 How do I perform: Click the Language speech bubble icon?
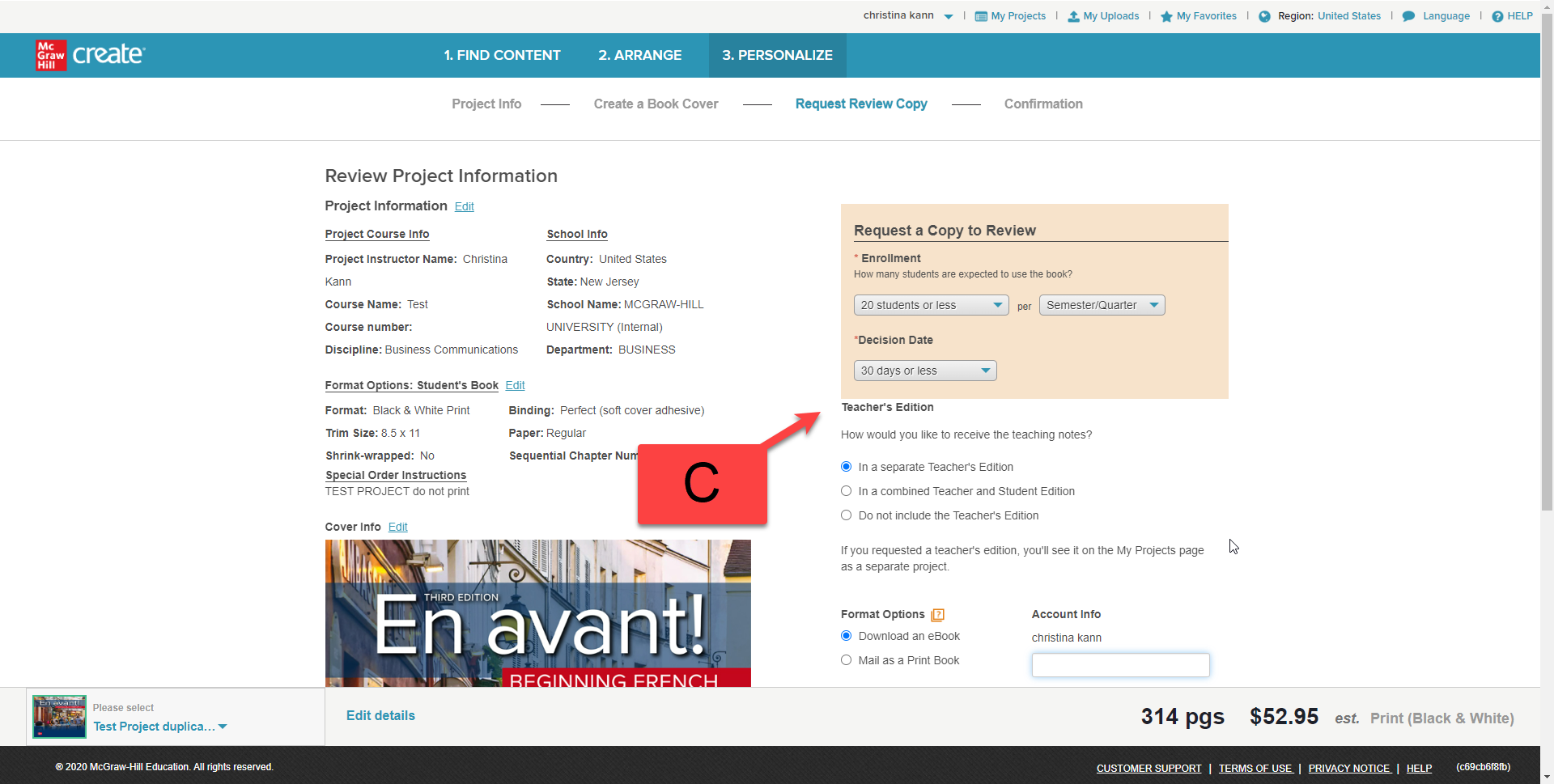[x=1408, y=16]
